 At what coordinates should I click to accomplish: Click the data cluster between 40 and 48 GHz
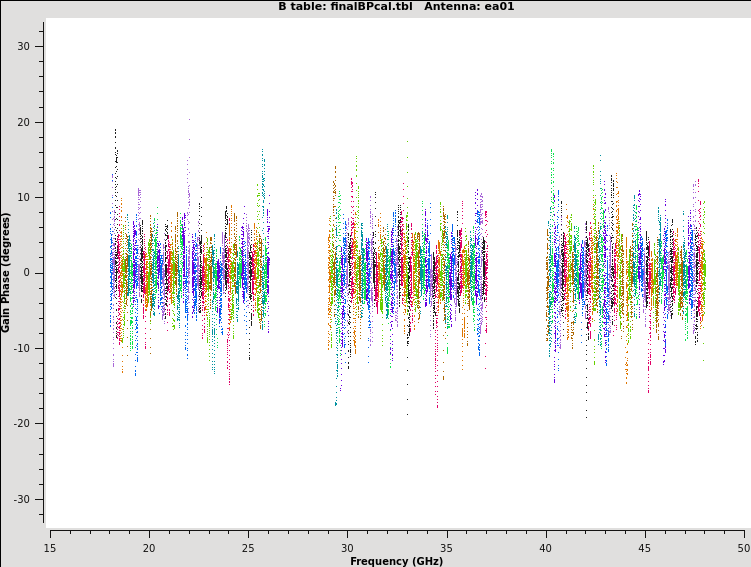point(625,272)
